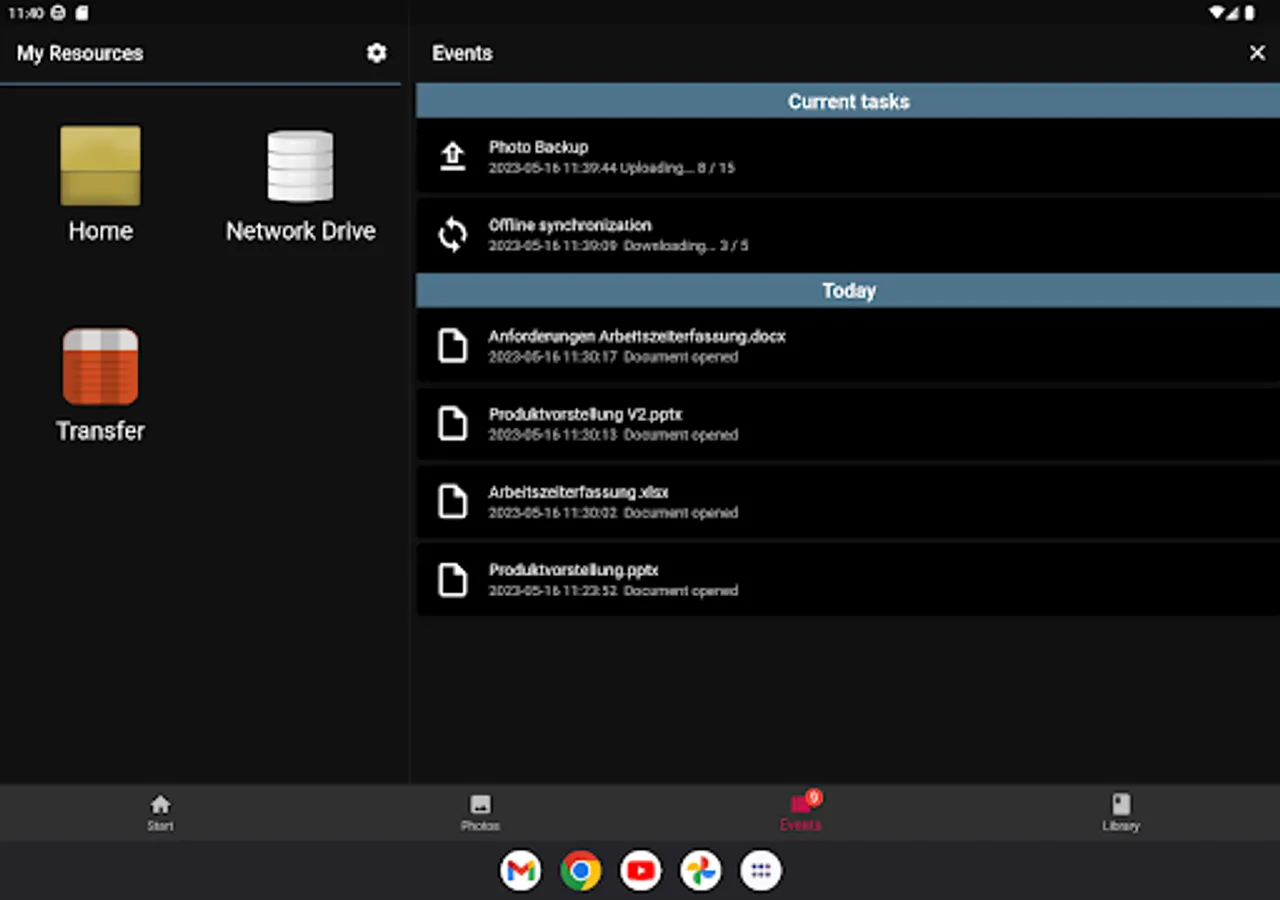Launch Gmail from the dock
1280x900 pixels.
[521, 871]
